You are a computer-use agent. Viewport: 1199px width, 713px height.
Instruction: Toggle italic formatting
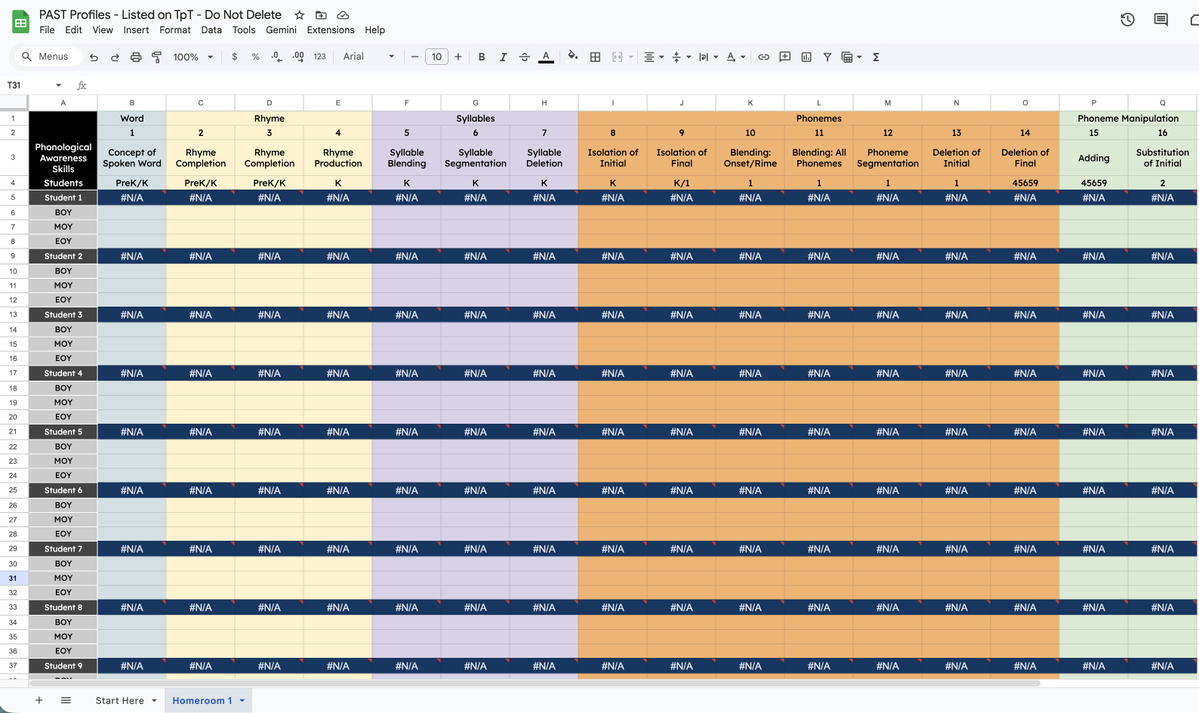(502, 57)
